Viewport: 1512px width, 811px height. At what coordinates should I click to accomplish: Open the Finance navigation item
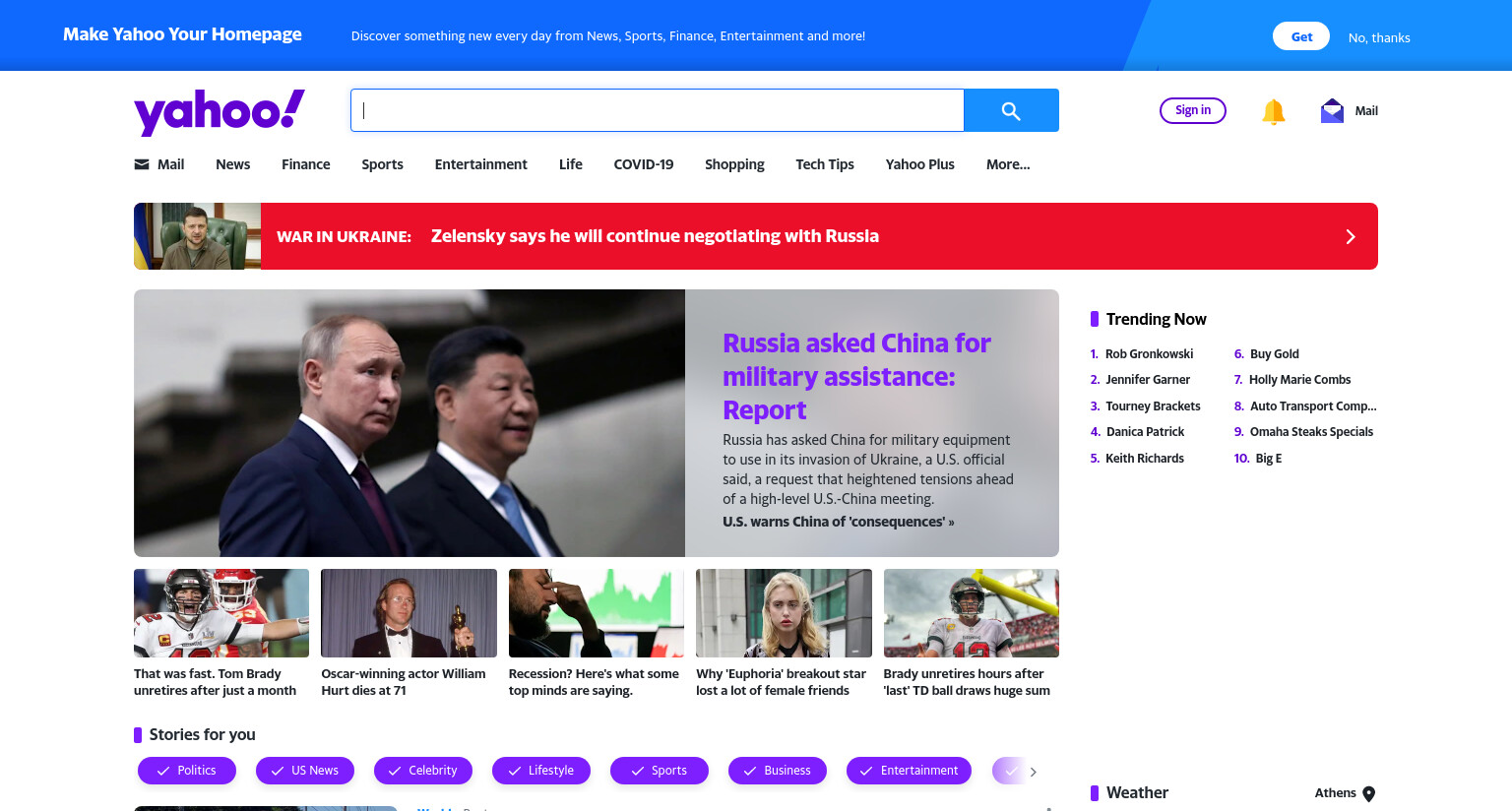click(x=306, y=164)
